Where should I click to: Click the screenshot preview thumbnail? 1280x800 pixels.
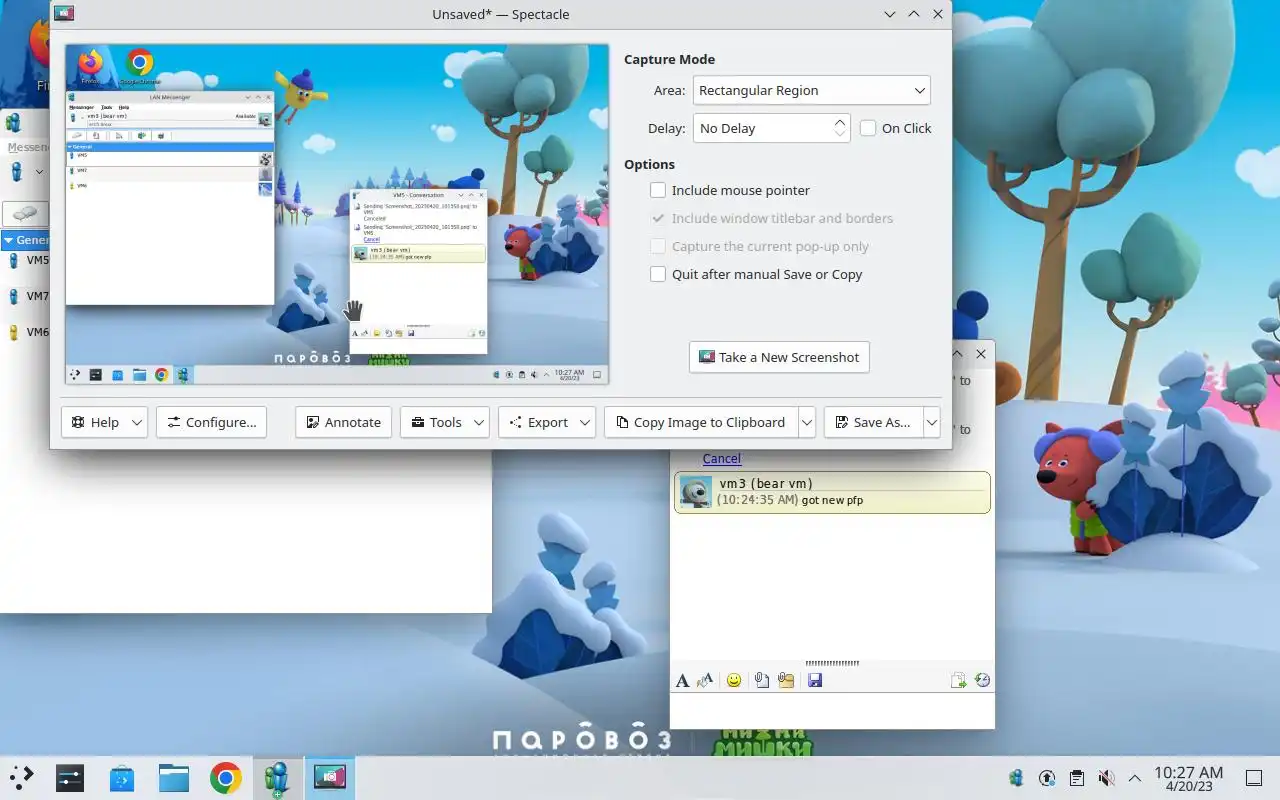pos(337,214)
